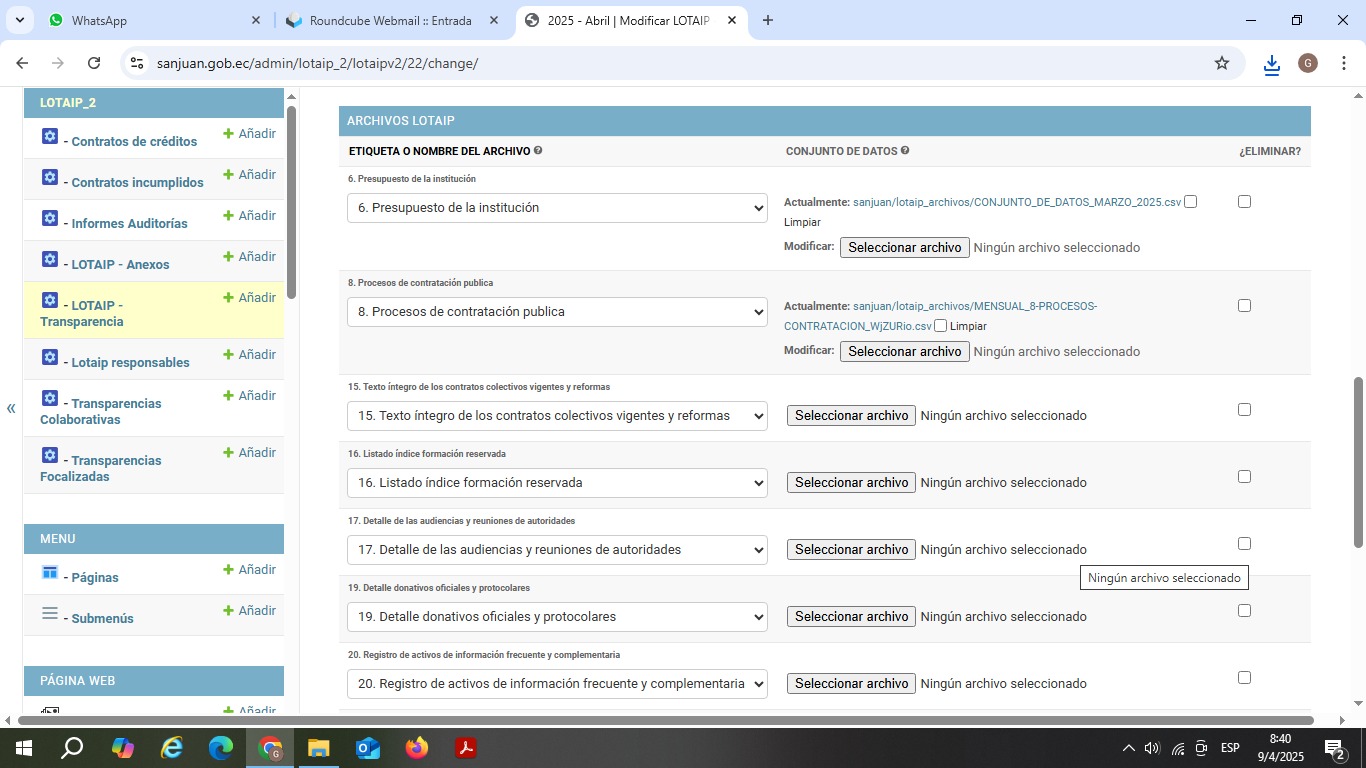Reload the page using refresh icon
This screenshot has height=768, width=1366.
click(94, 63)
